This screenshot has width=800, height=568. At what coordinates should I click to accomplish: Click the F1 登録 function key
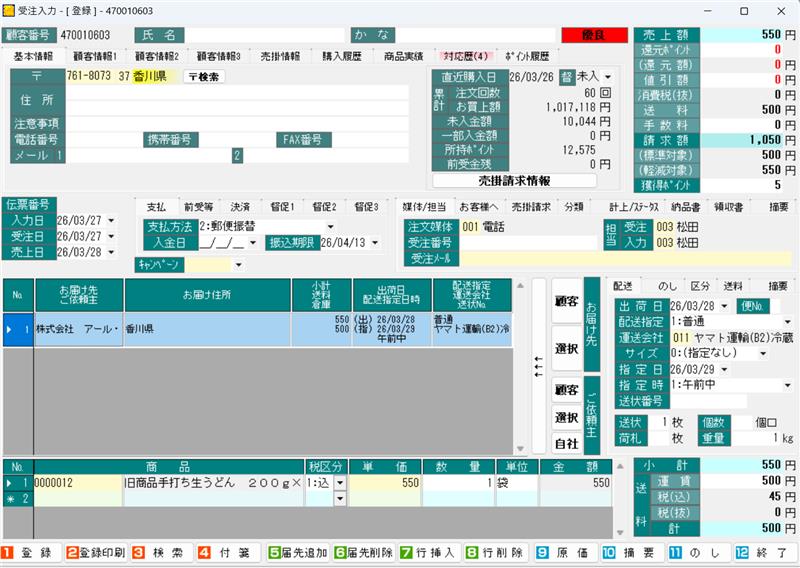(x=31, y=553)
